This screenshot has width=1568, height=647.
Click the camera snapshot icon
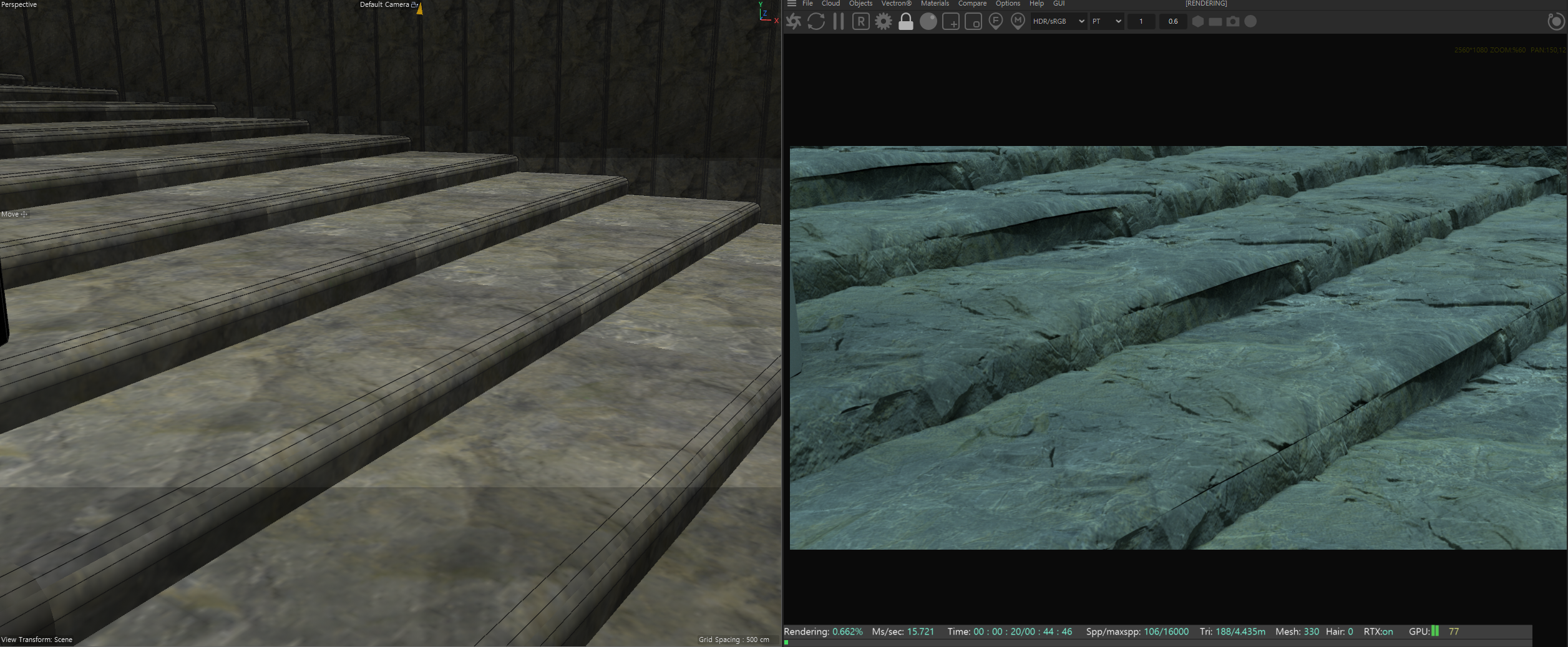click(1233, 22)
